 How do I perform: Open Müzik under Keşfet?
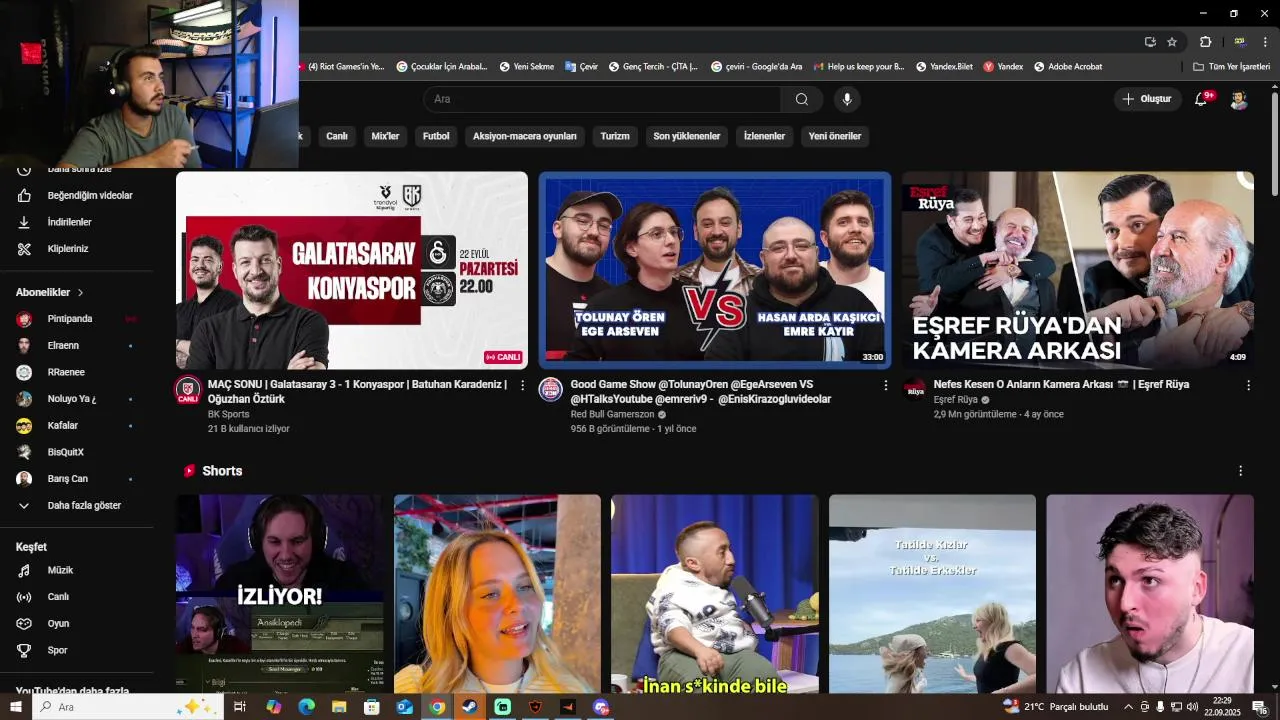click(77, 570)
